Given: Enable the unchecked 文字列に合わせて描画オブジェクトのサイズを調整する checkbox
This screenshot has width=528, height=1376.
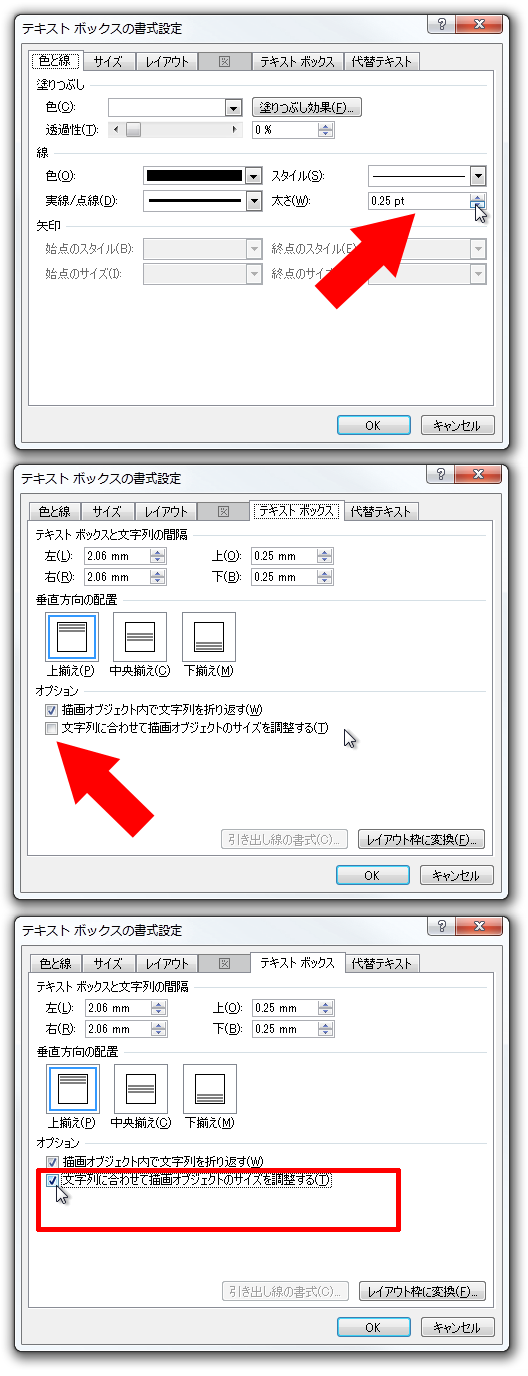Looking at the screenshot, I should click(x=51, y=729).
